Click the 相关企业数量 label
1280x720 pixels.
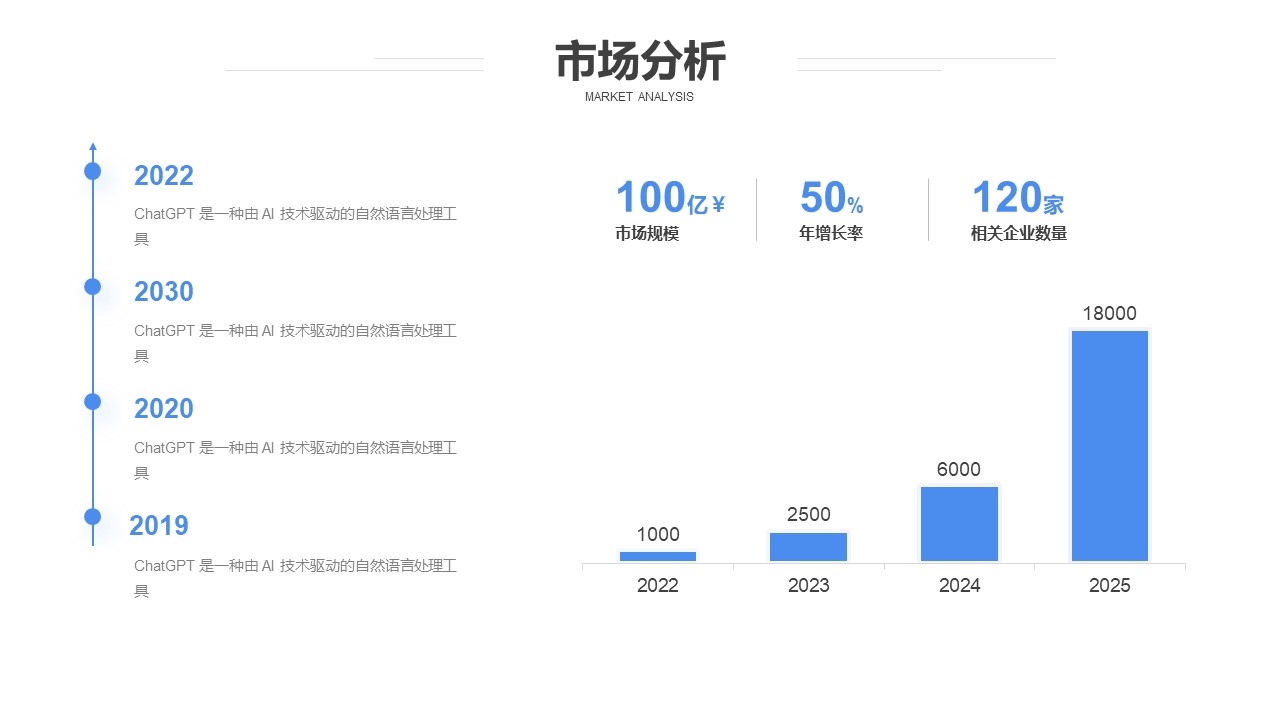(x=1019, y=234)
